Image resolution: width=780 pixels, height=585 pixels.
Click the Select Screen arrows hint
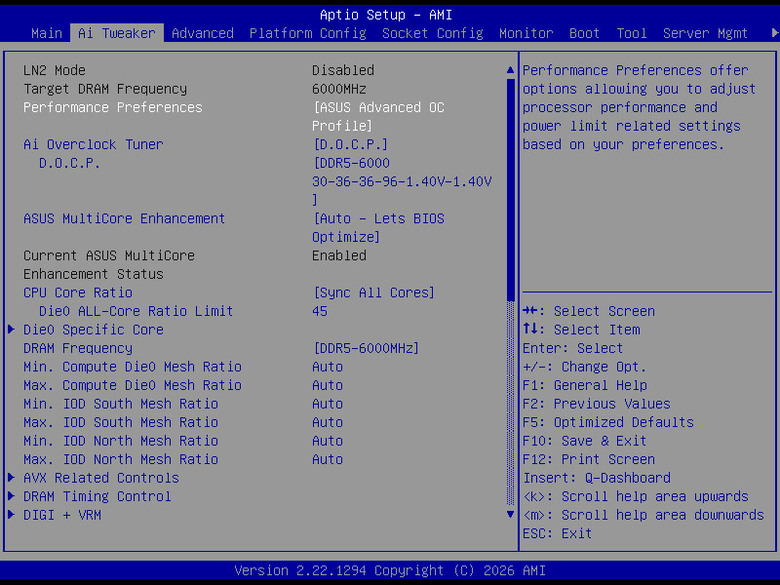pyautogui.click(x=589, y=311)
